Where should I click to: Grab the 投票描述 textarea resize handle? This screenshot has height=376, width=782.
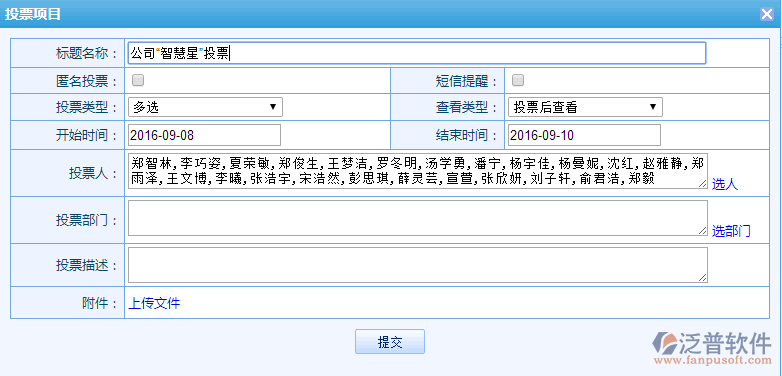pyautogui.click(x=703, y=278)
